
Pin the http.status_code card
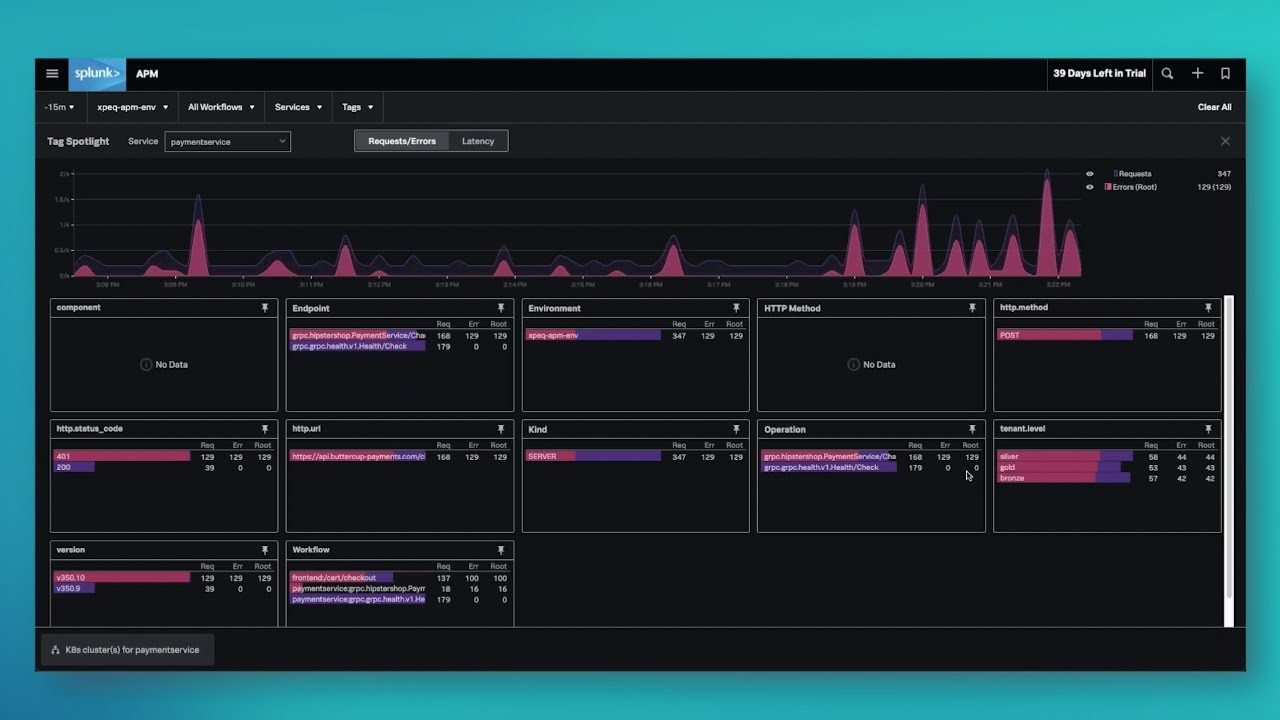click(265, 429)
